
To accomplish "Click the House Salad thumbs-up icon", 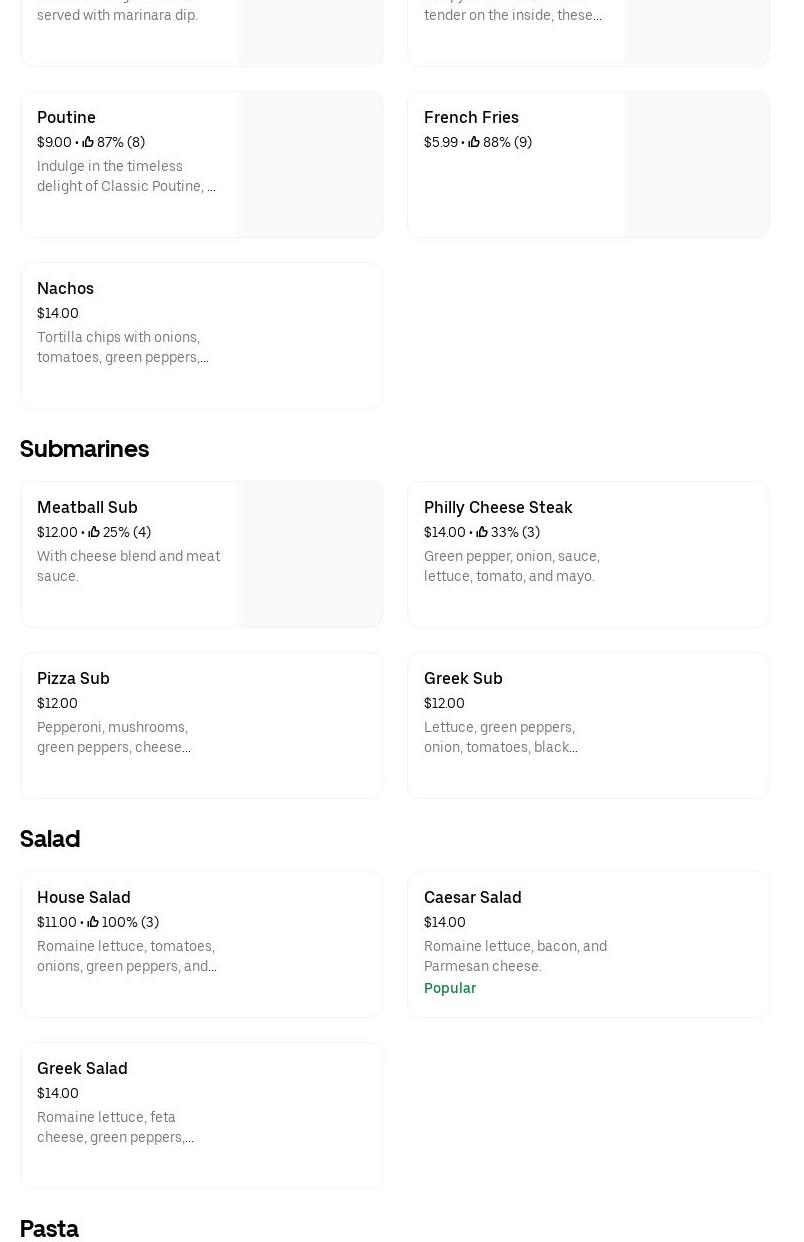I will click(x=93, y=923).
